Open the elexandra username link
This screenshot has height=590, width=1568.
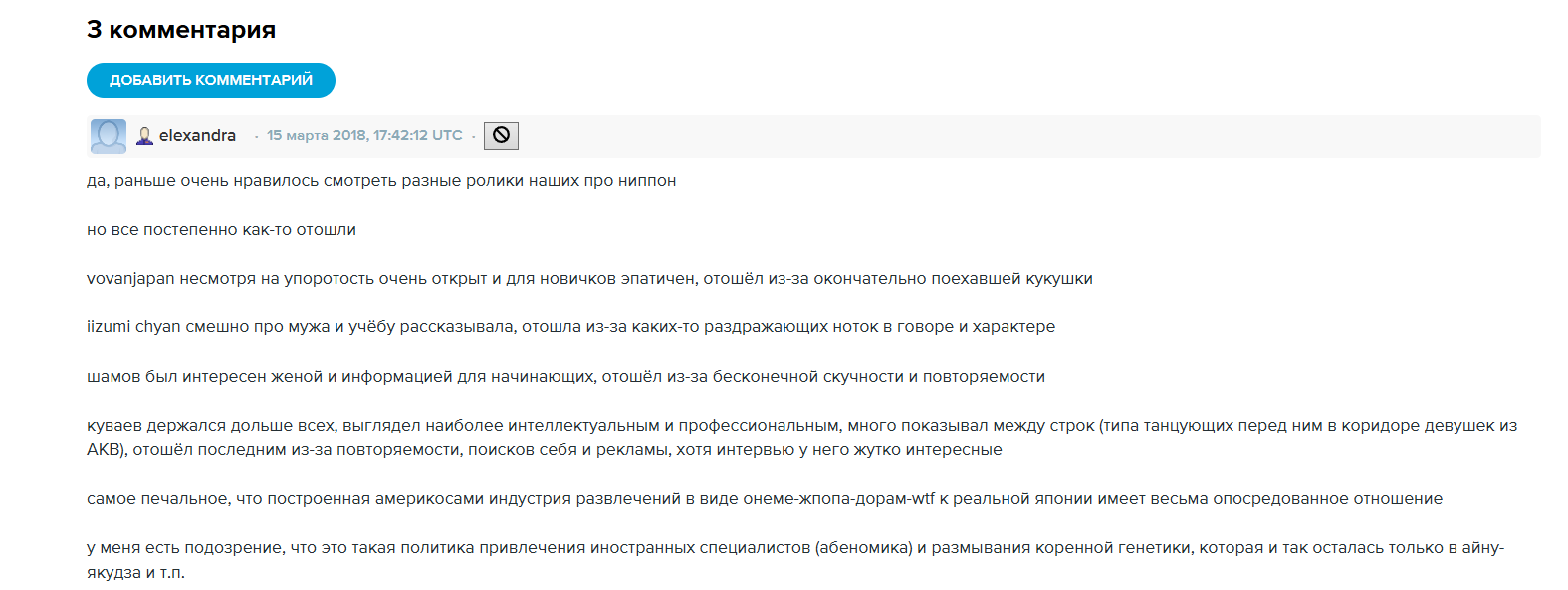point(197,135)
